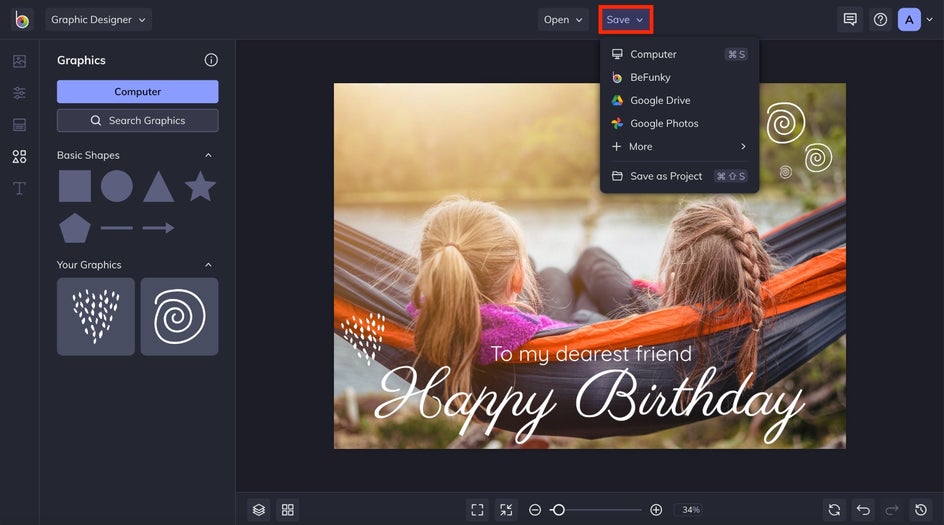The image size is (944, 525).
Task: Select the largest spiral on canvas
Action: [x=786, y=123]
